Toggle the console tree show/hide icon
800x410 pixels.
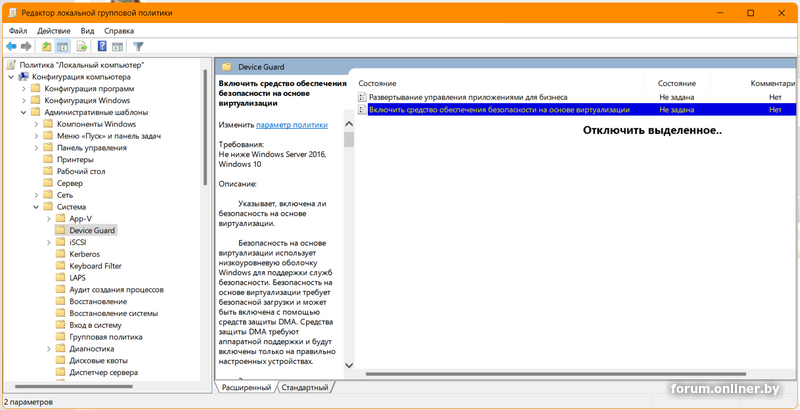click(63, 46)
